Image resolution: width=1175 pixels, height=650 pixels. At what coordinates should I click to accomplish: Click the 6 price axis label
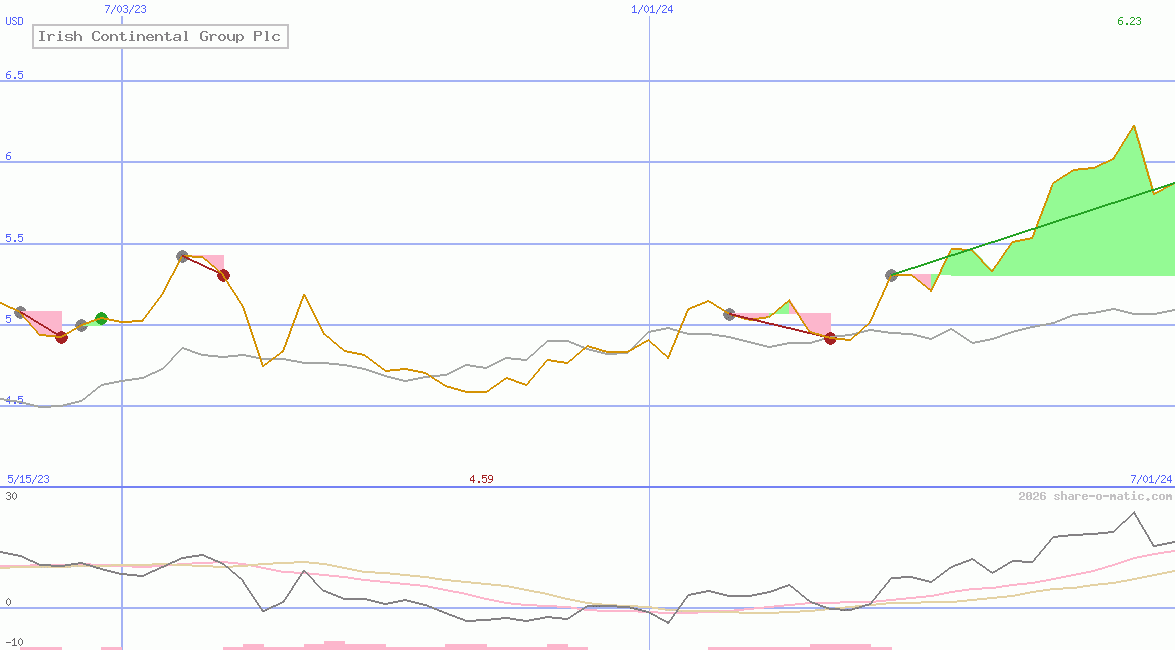[x=9, y=156]
